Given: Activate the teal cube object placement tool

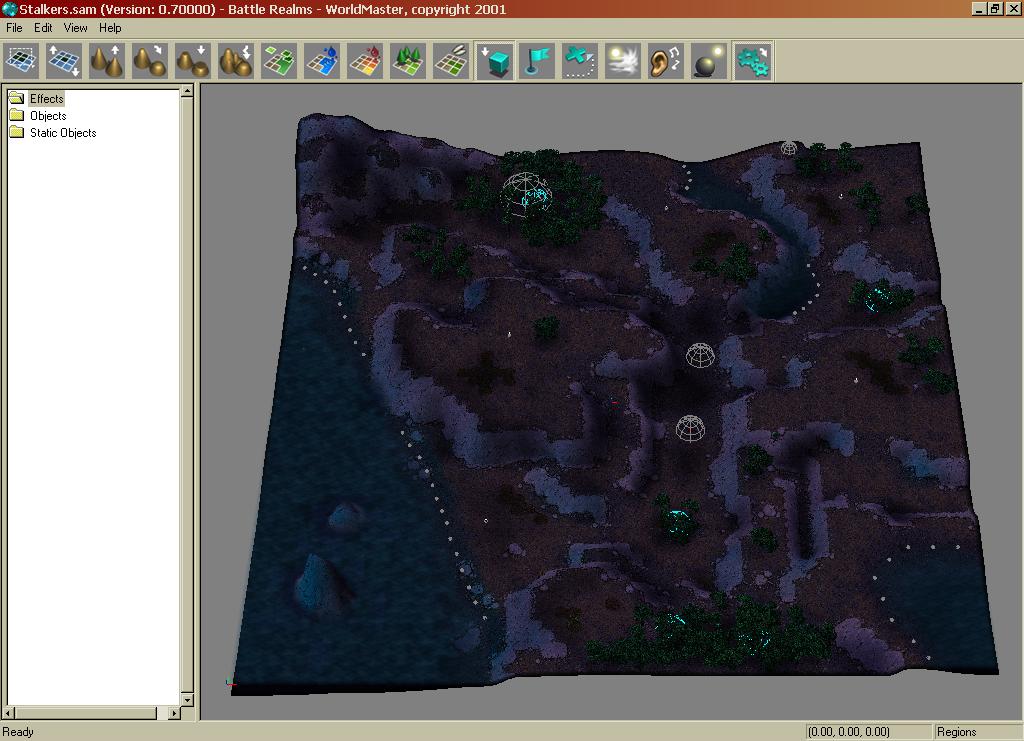Looking at the screenshot, I should (494, 61).
